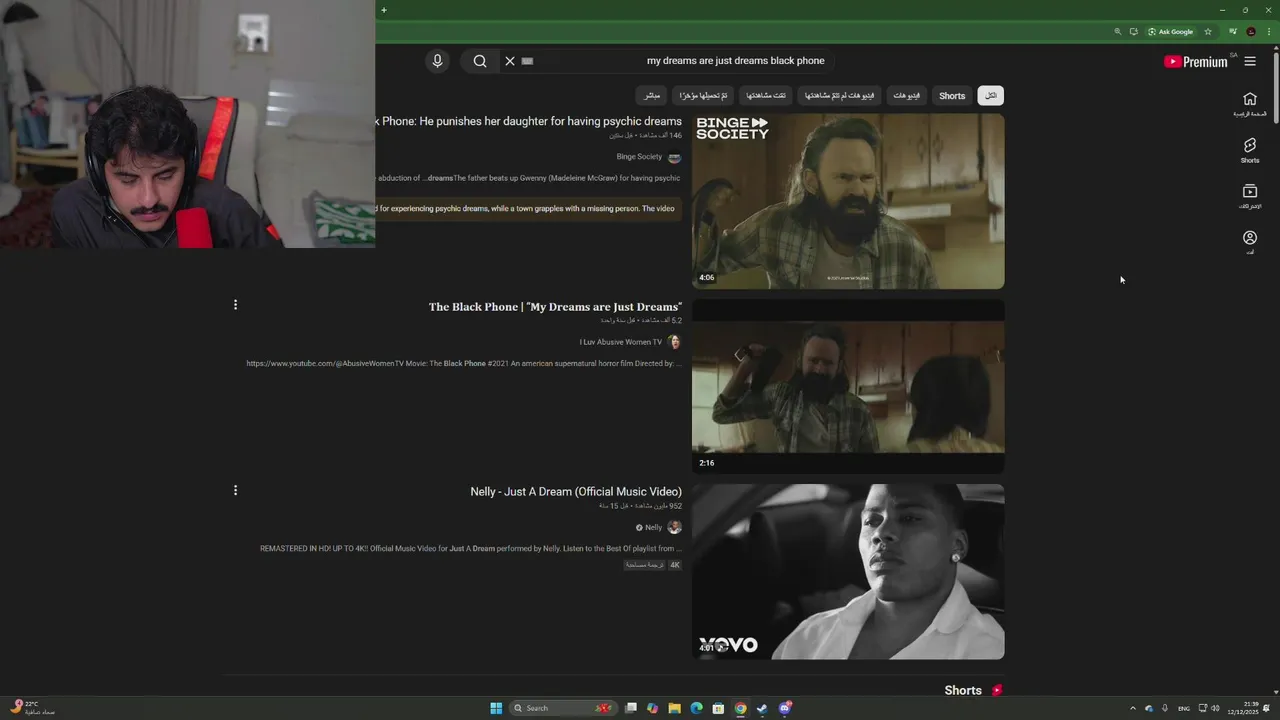Click the YouTube Premium logo
This screenshot has height=720, width=1280.
point(1195,61)
